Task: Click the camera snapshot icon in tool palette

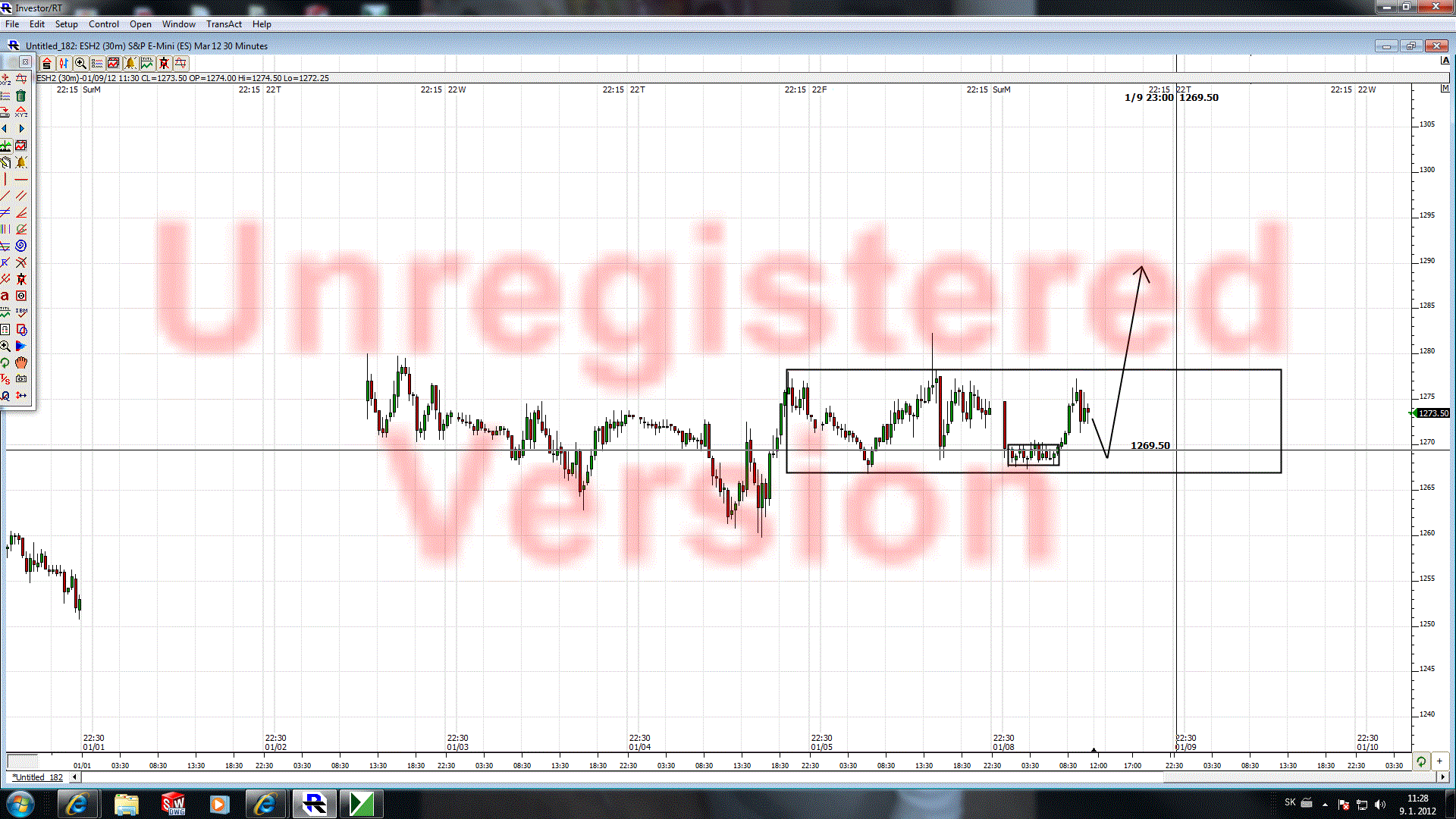Action: [21, 378]
